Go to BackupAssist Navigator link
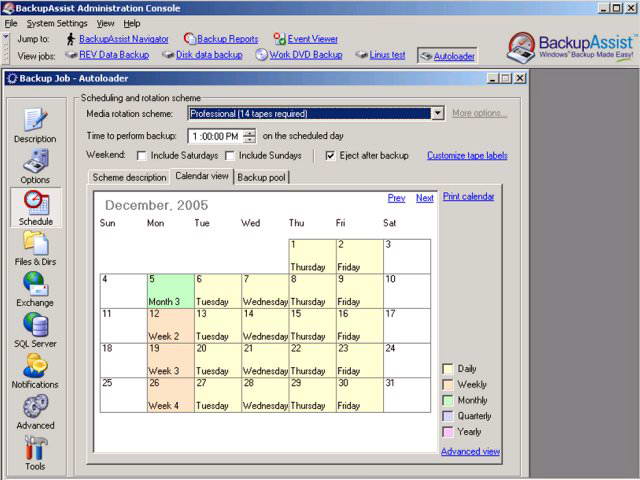The image size is (640, 480). click(x=124, y=39)
